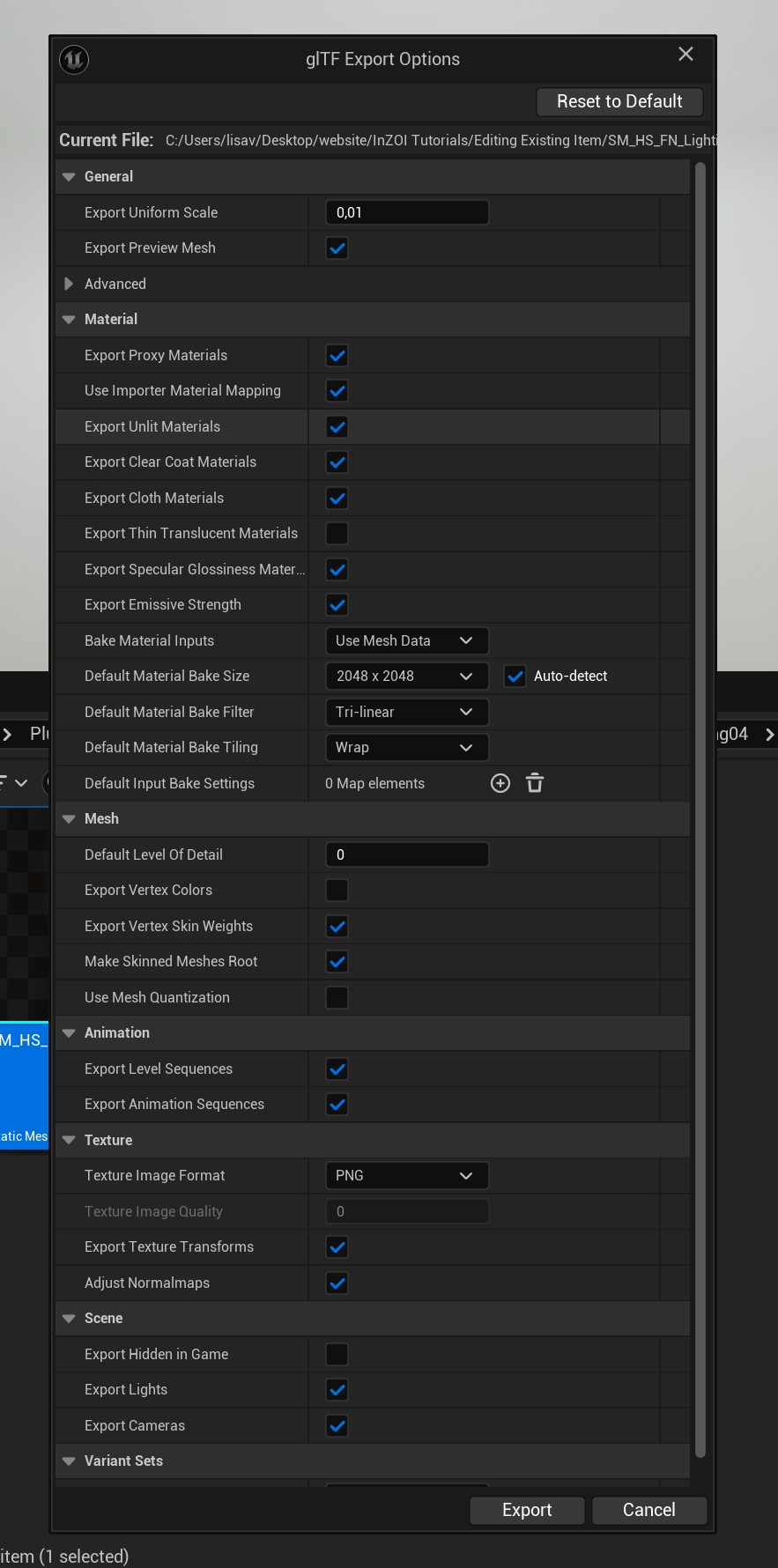This screenshot has width=778, height=1568.
Task: Toggle Export Unlit Materials checkbox
Action: coord(337,427)
